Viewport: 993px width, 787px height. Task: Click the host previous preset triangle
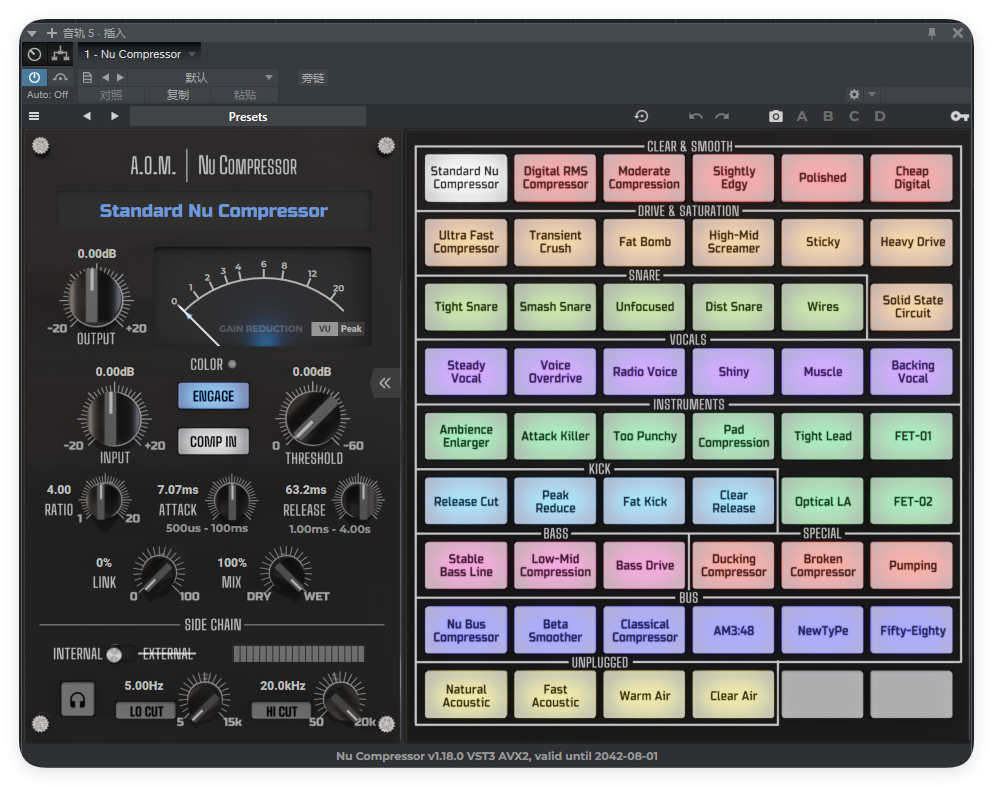pos(105,77)
